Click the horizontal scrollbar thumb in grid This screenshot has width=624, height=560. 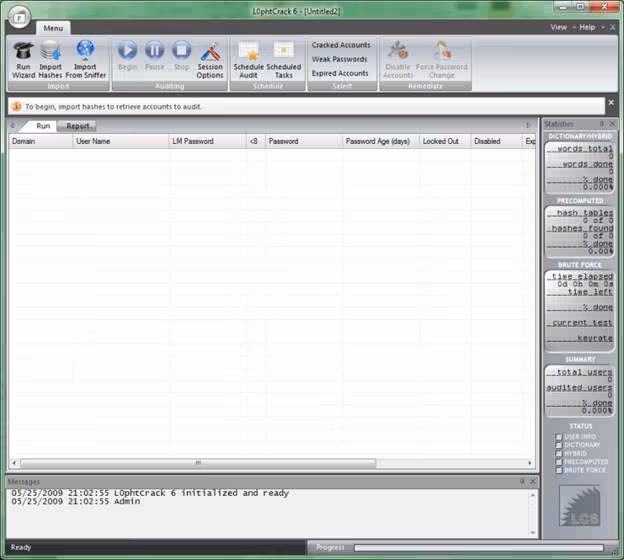click(198, 463)
